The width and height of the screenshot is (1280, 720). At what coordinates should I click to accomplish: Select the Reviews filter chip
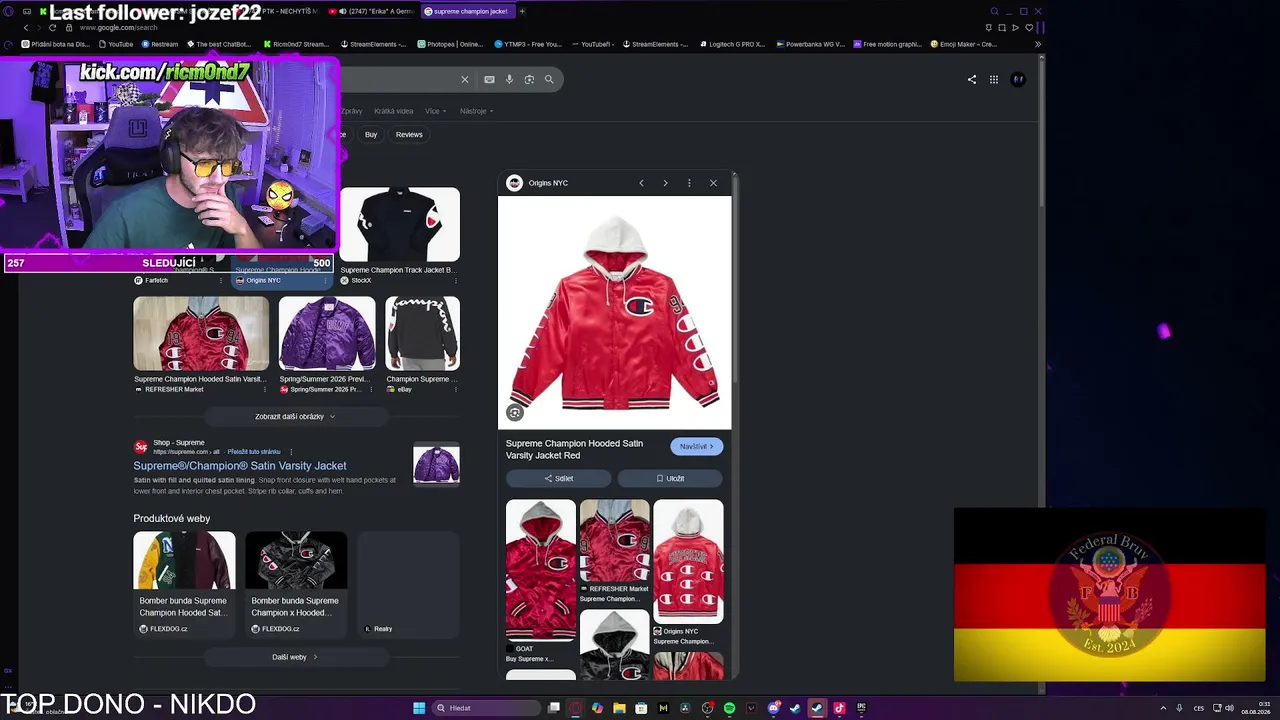pyautogui.click(x=409, y=134)
